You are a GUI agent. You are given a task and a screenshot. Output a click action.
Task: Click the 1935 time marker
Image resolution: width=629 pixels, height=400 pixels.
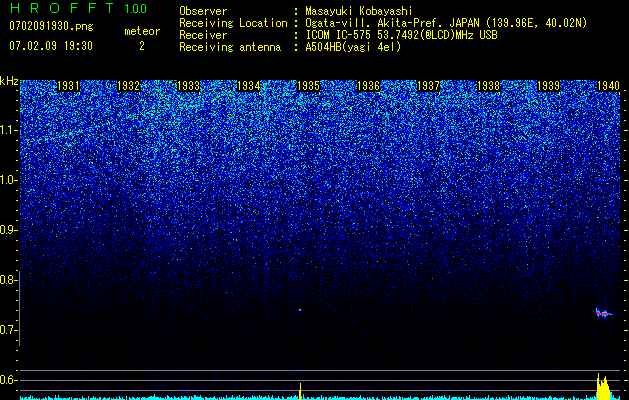[308, 86]
